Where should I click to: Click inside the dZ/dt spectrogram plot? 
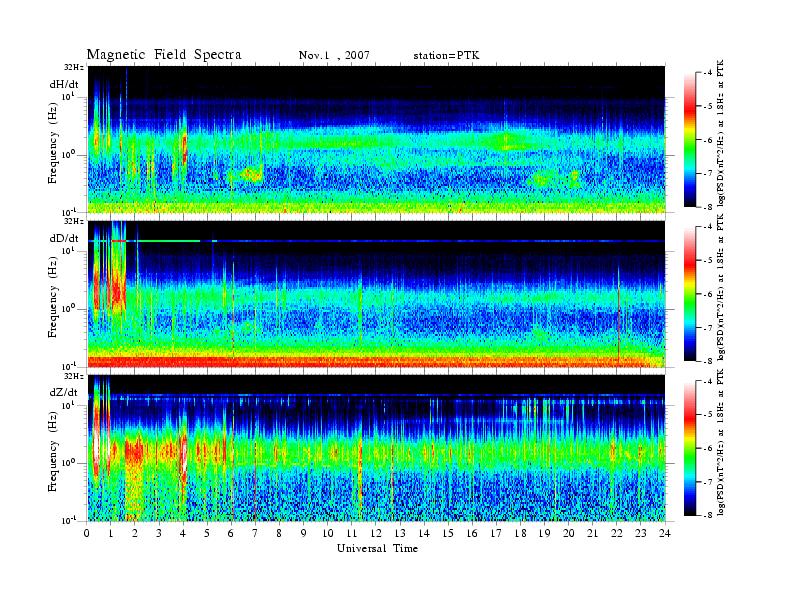tap(377, 448)
